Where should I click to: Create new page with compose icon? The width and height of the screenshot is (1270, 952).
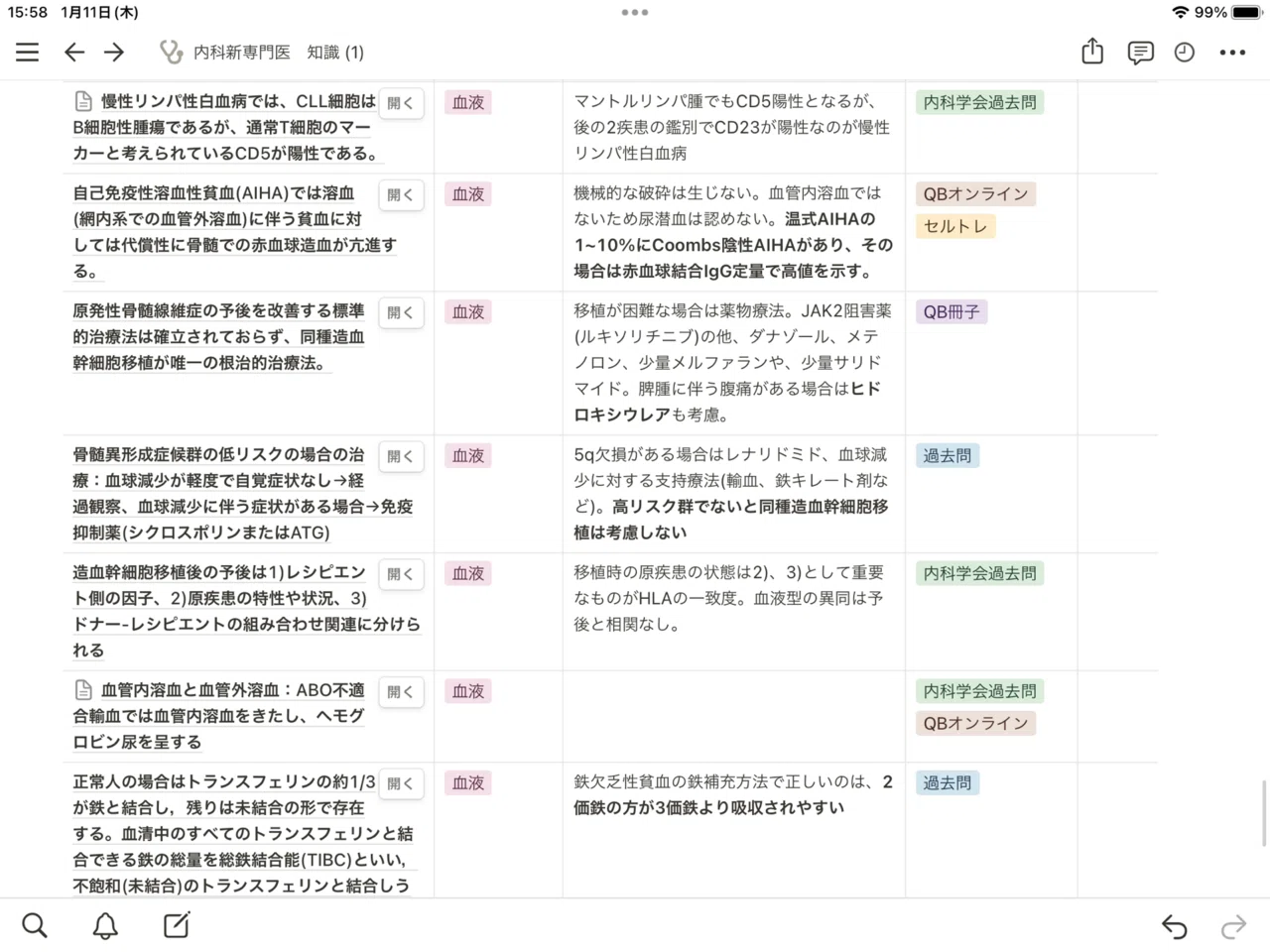click(176, 925)
